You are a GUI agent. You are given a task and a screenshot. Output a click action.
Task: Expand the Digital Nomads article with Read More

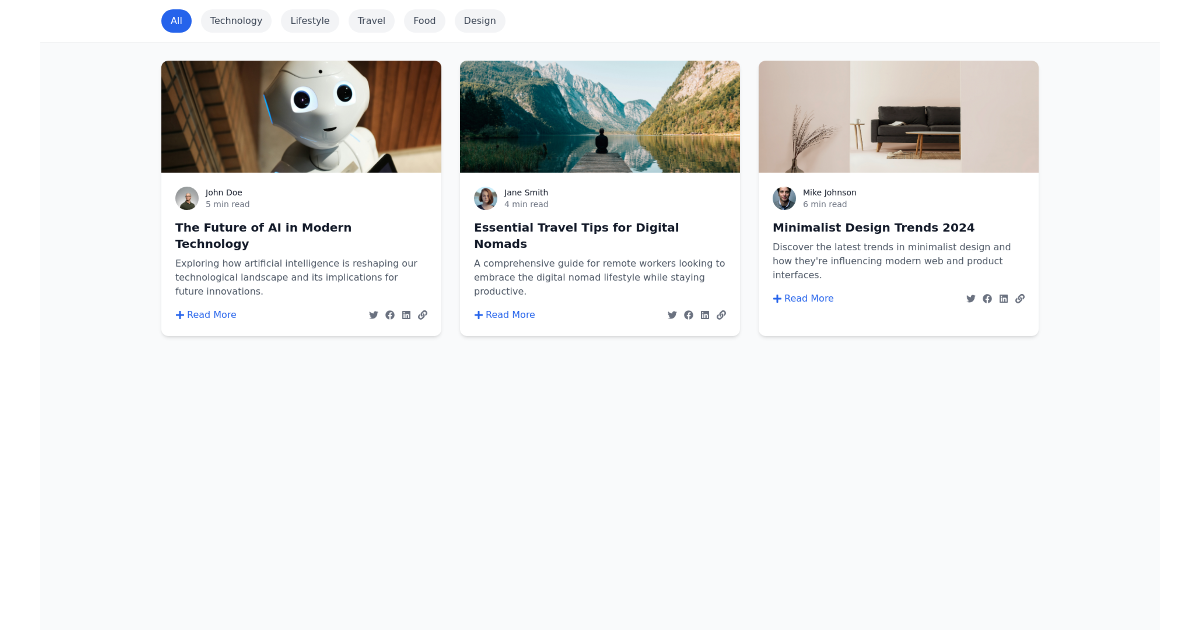click(x=504, y=314)
